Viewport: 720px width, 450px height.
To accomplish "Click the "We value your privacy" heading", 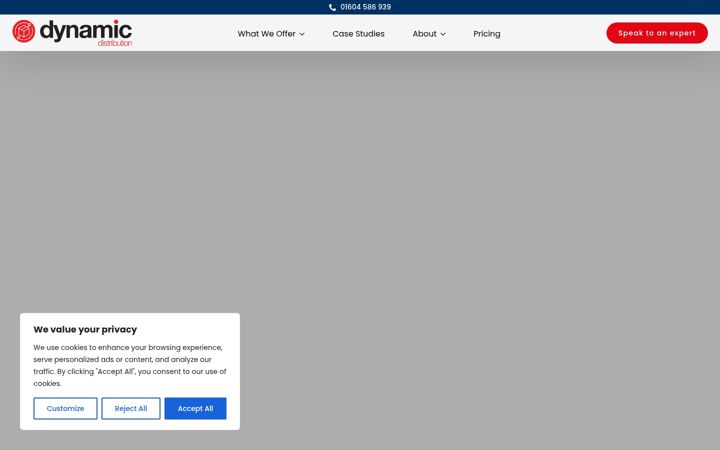I will [85, 329].
